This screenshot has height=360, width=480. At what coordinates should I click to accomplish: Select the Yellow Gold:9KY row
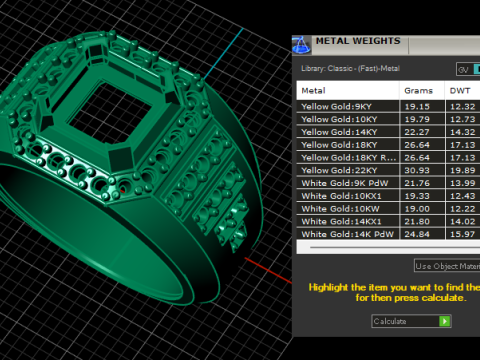point(388,107)
